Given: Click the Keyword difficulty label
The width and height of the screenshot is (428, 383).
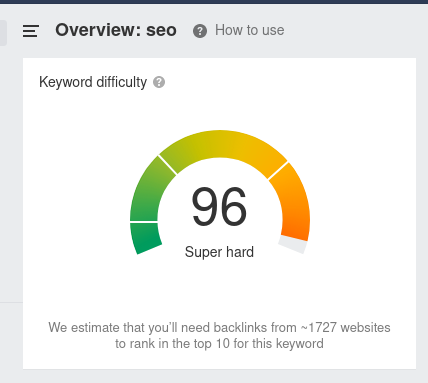Looking at the screenshot, I should point(93,82).
